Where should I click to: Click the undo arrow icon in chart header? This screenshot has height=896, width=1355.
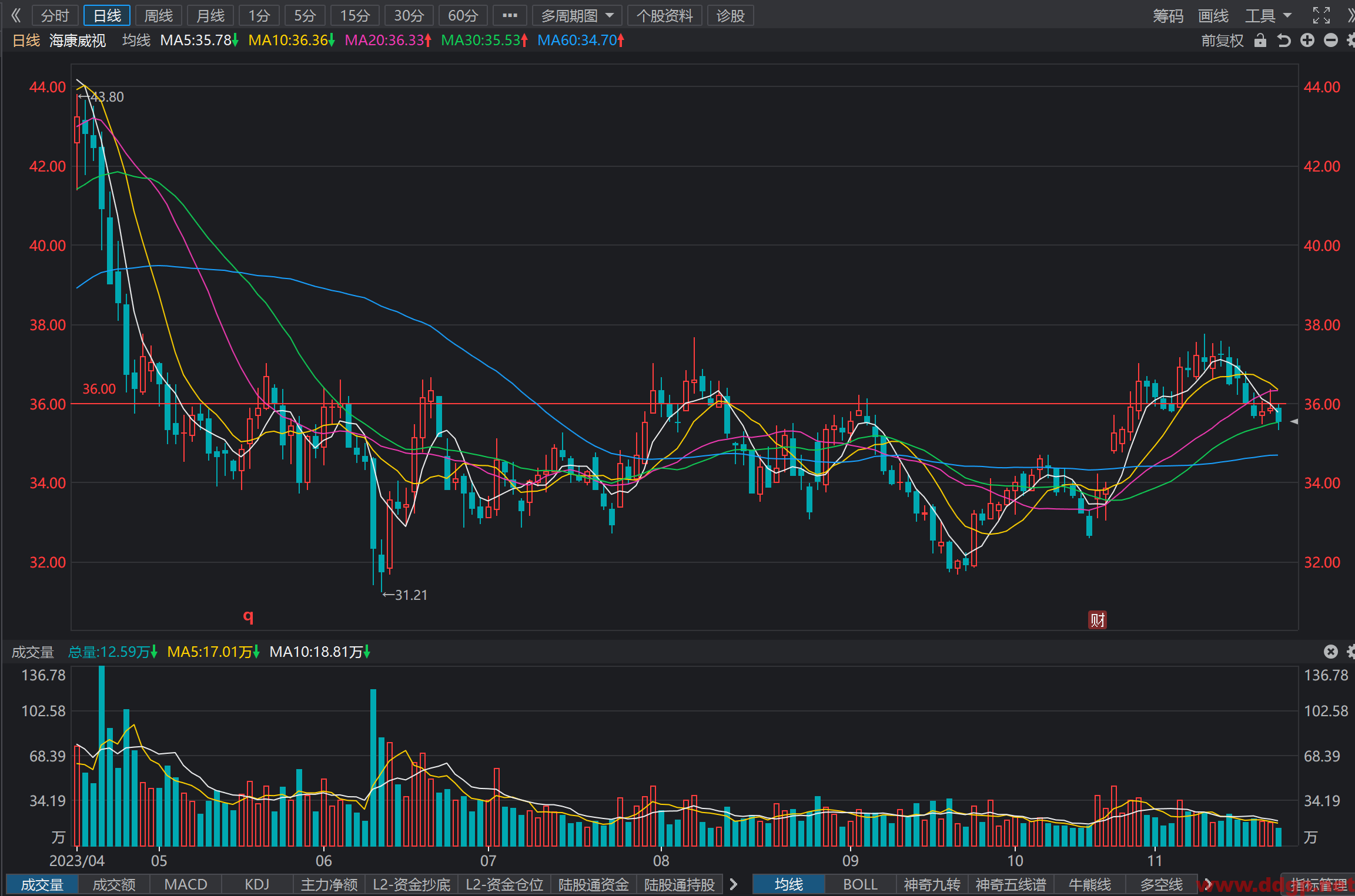(x=1284, y=41)
